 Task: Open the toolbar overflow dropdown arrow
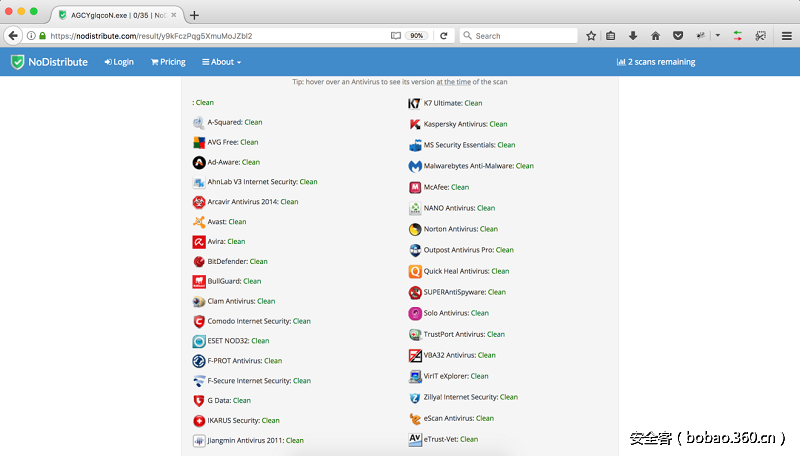[x=717, y=35]
